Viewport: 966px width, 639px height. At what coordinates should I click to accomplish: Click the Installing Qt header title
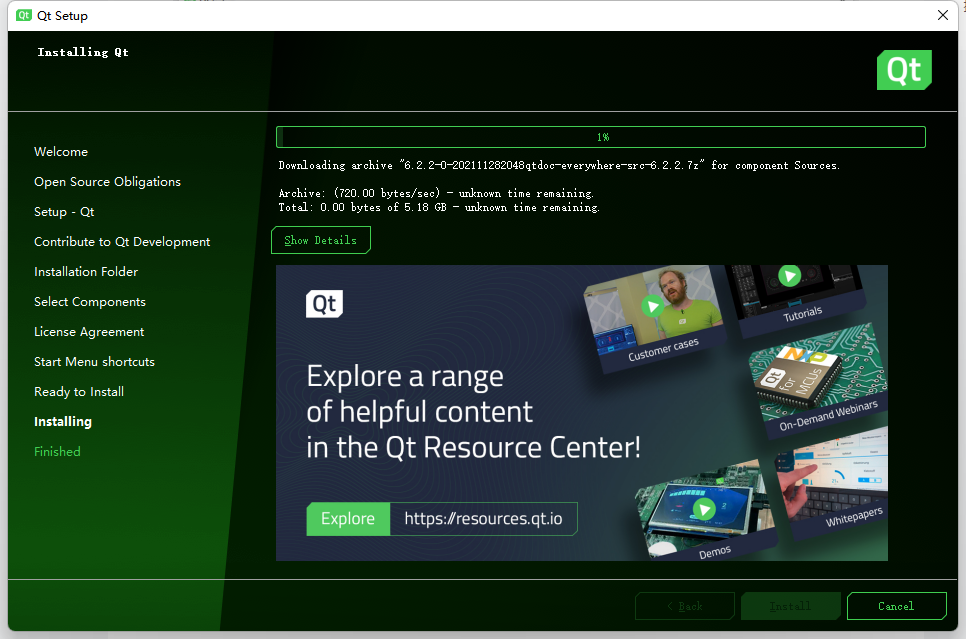pyautogui.click(x=83, y=52)
